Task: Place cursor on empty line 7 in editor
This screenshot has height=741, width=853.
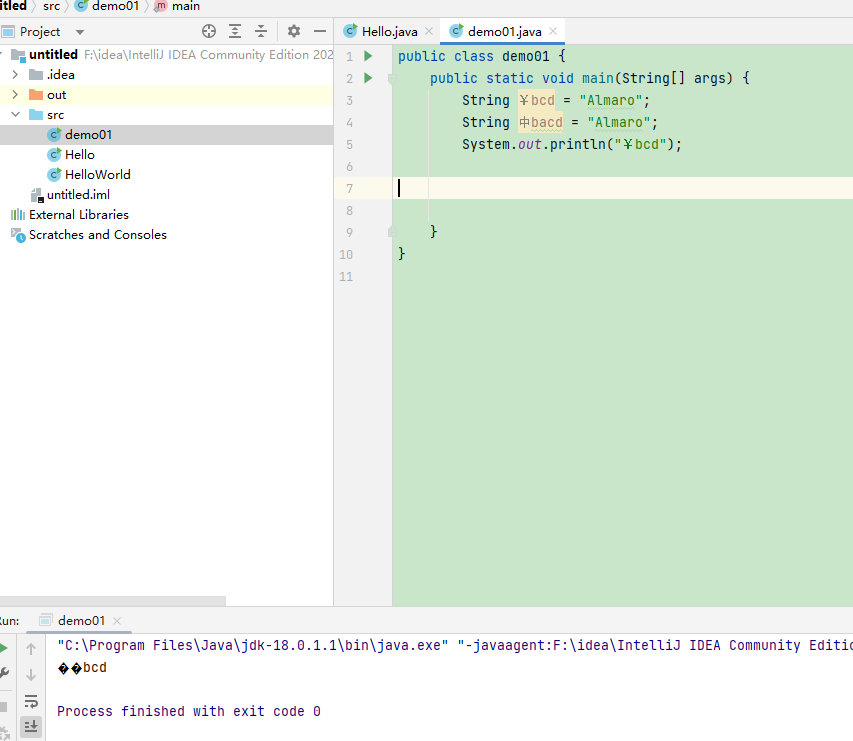Action: point(622,188)
